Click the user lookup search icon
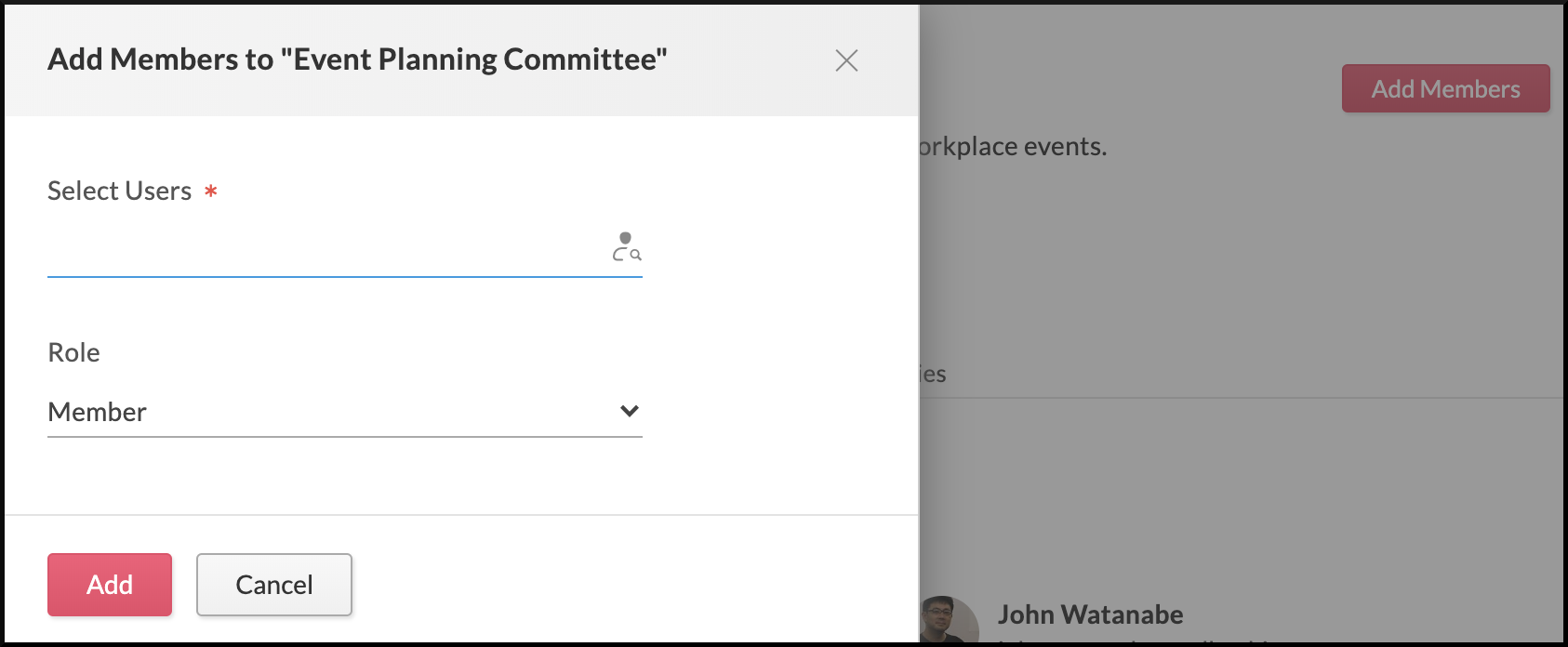The width and height of the screenshot is (1568, 647). [x=627, y=247]
